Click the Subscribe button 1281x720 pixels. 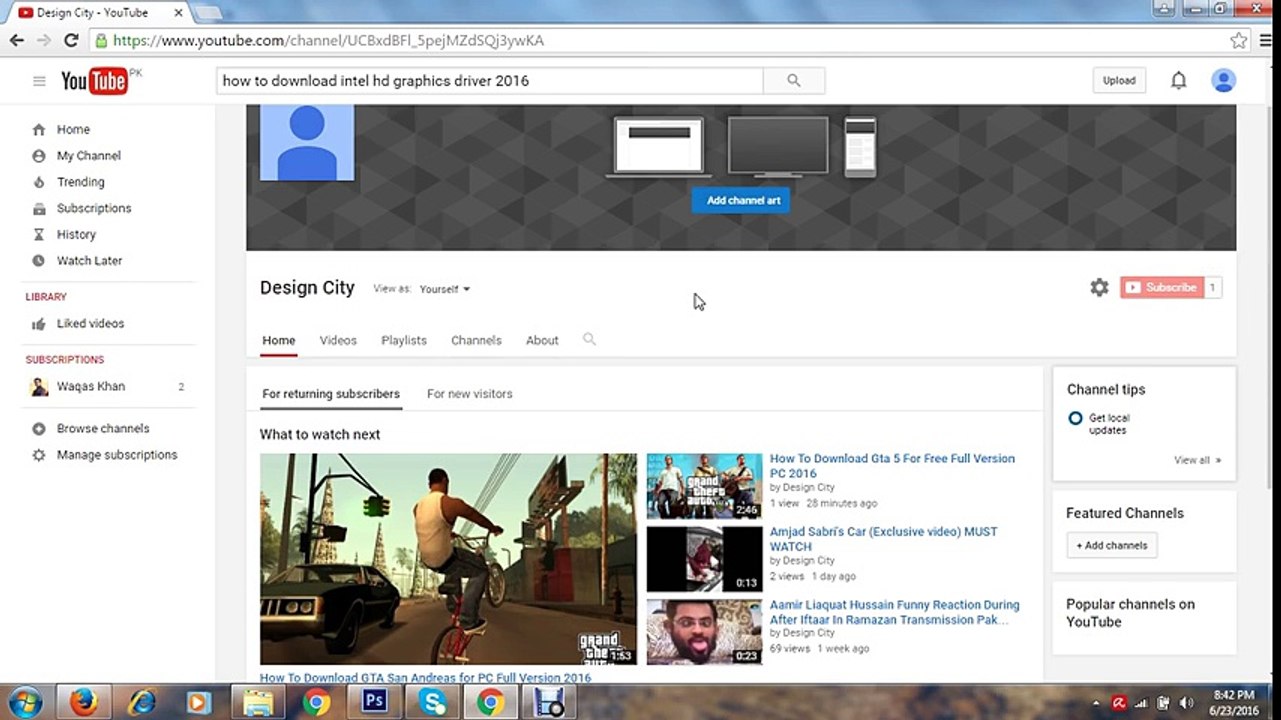(x=1162, y=288)
